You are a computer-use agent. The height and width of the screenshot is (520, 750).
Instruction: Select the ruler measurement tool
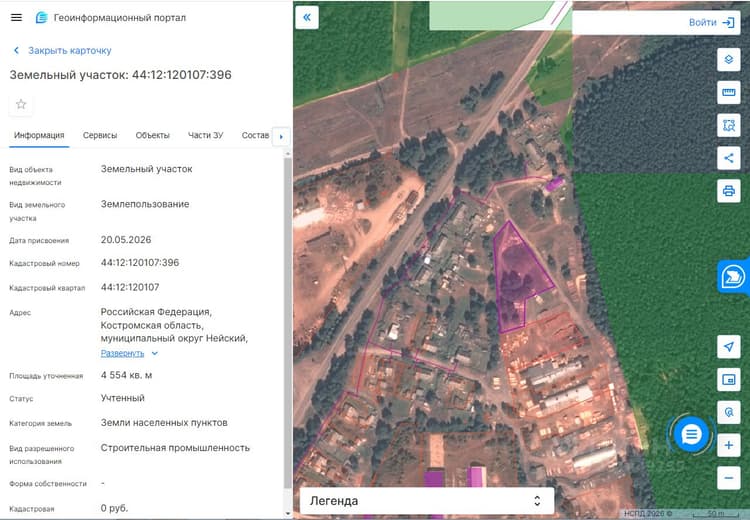728,92
